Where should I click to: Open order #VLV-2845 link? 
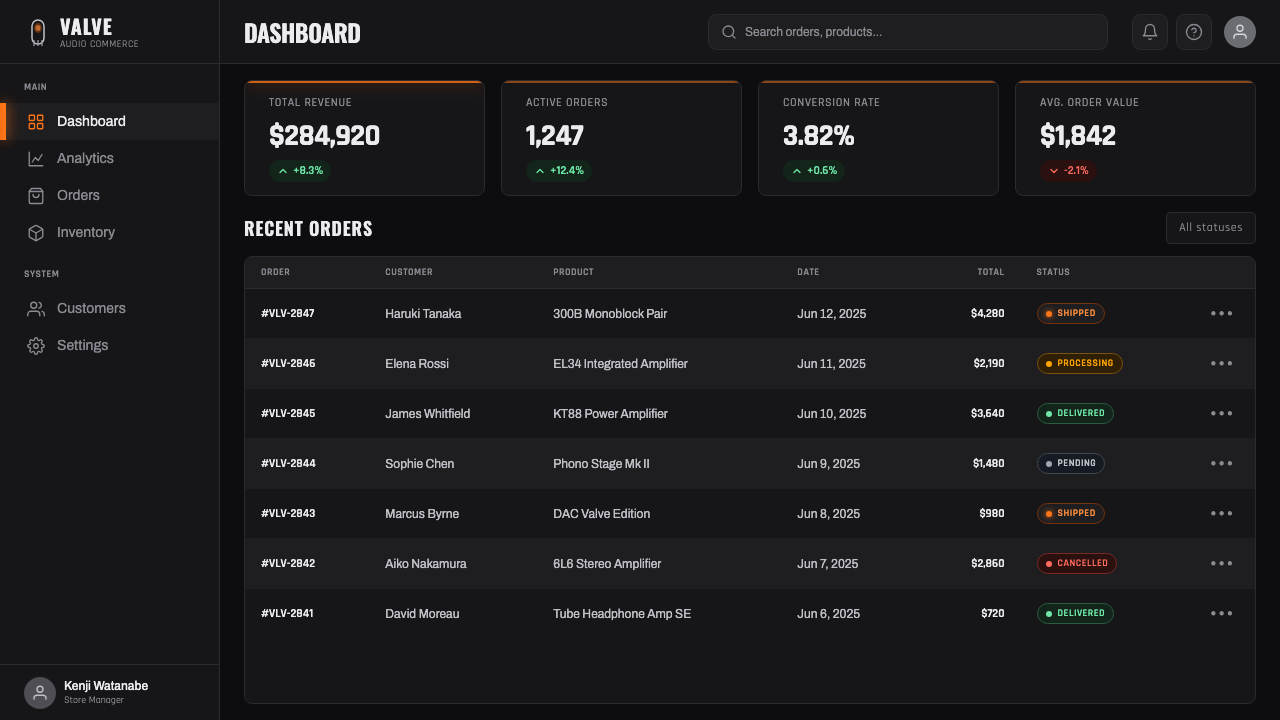288,413
